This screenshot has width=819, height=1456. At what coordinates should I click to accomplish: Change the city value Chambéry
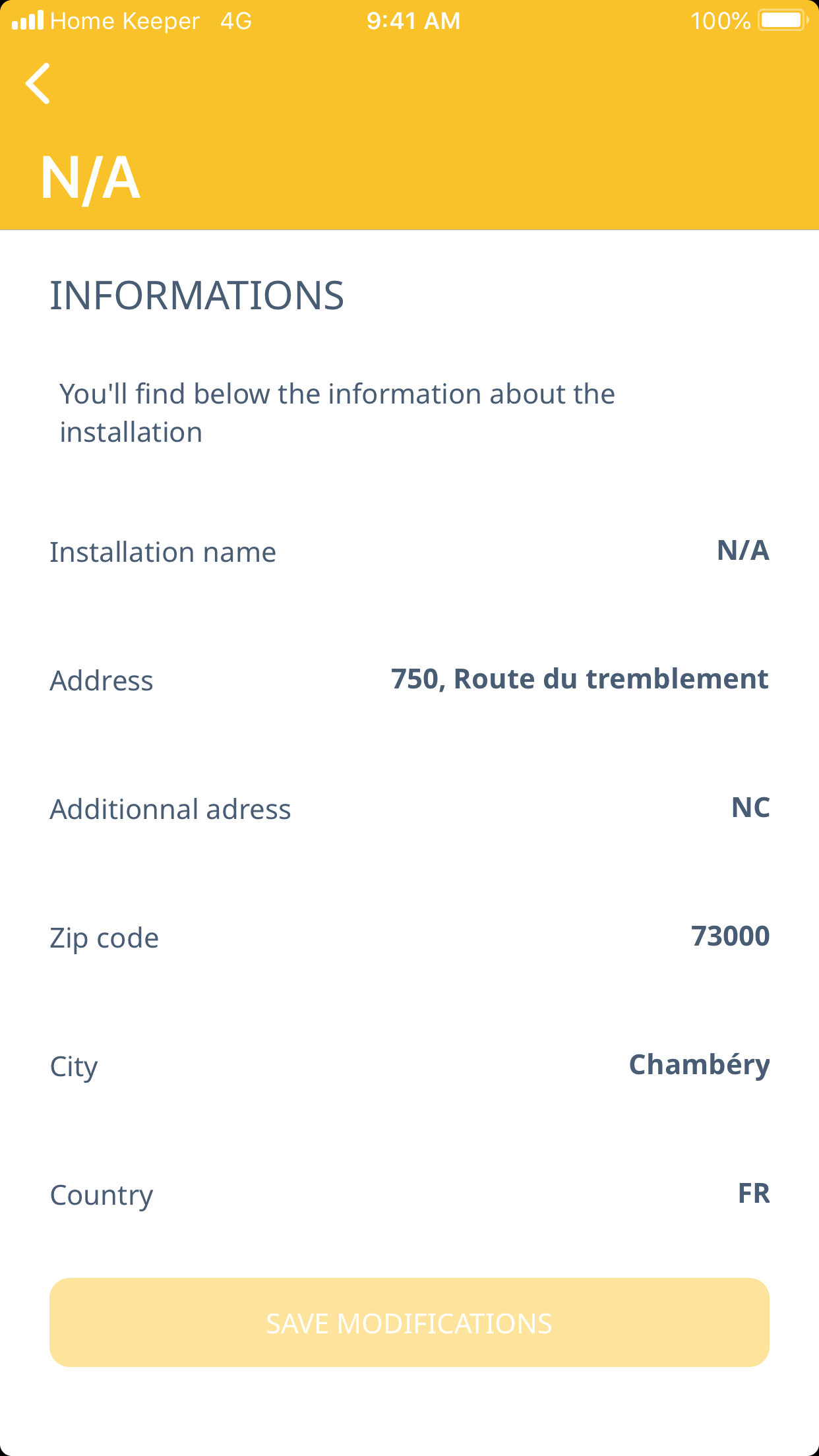(699, 1065)
